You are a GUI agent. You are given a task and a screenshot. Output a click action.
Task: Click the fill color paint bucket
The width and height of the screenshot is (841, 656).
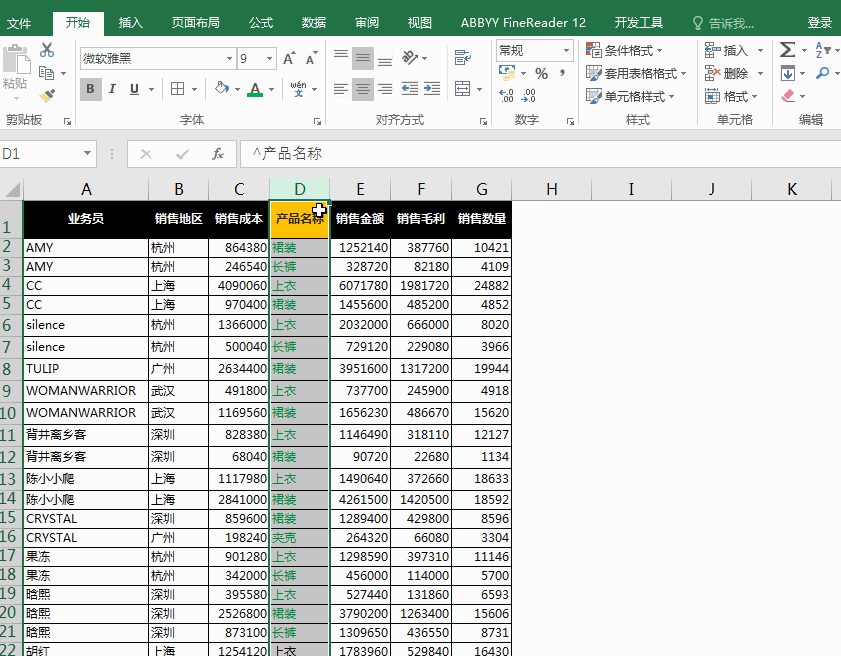point(222,88)
